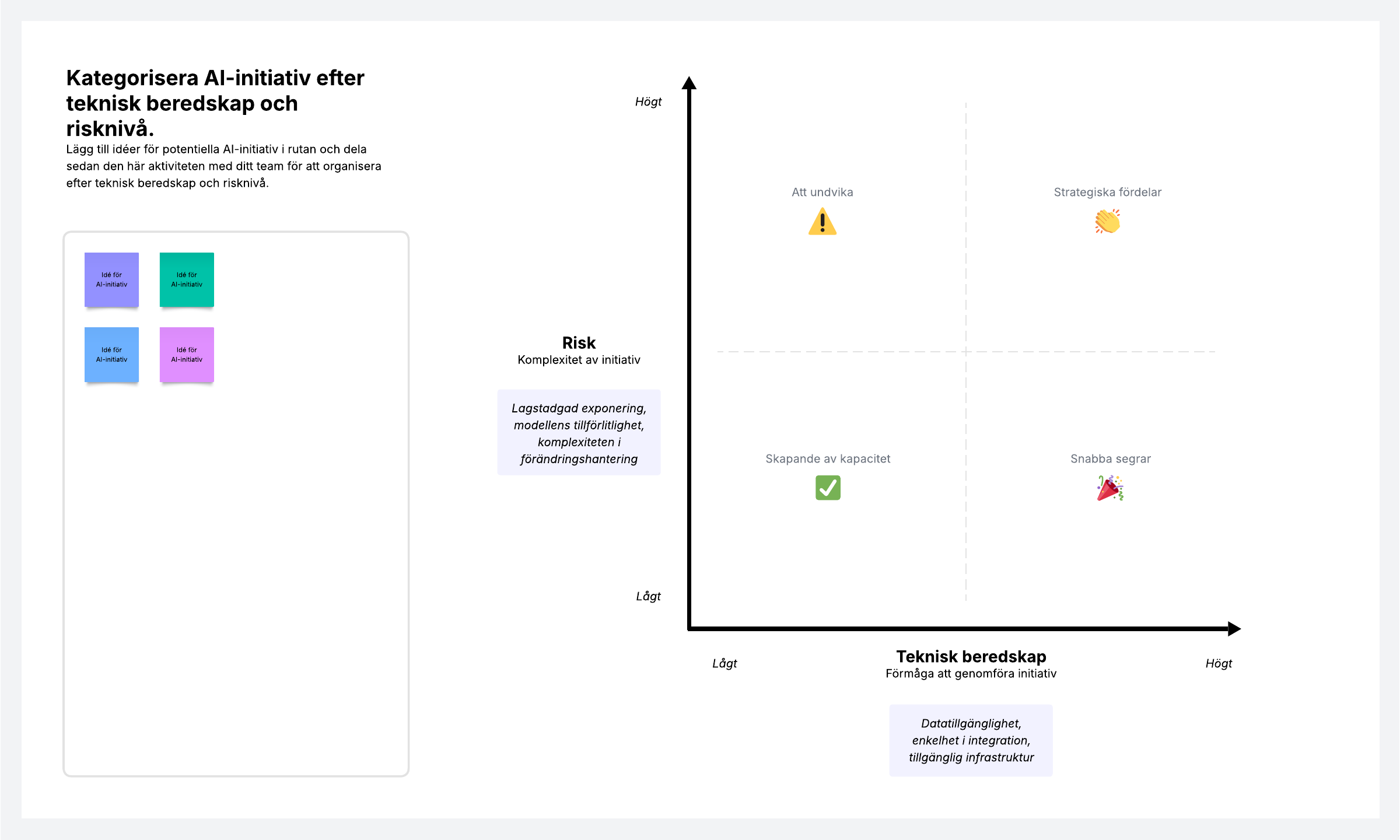1400x840 pixels.
Task: Click the horizontal axis arrowhead
Action: point(1234,628)
